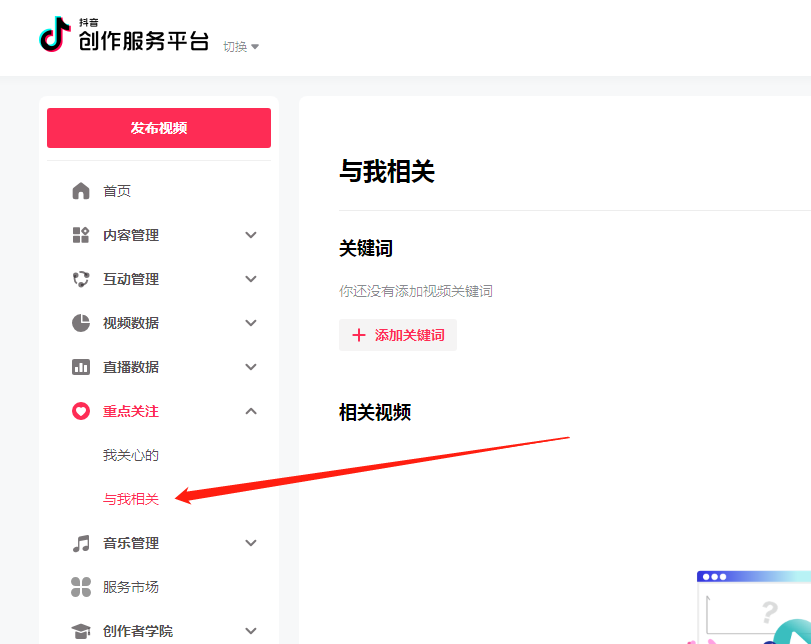This screenshot has width=811, height=644.
Task: Open the 服务市场 menu item
Action: pyautogui.click(x=131, y=587)
